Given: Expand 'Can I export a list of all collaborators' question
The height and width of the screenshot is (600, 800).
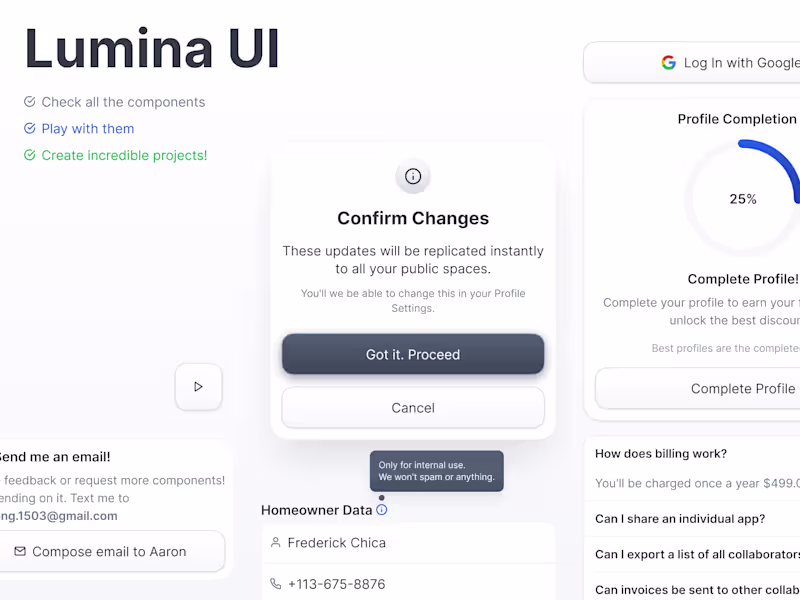Looking at the screenshot, I should [x=696, y=554].
